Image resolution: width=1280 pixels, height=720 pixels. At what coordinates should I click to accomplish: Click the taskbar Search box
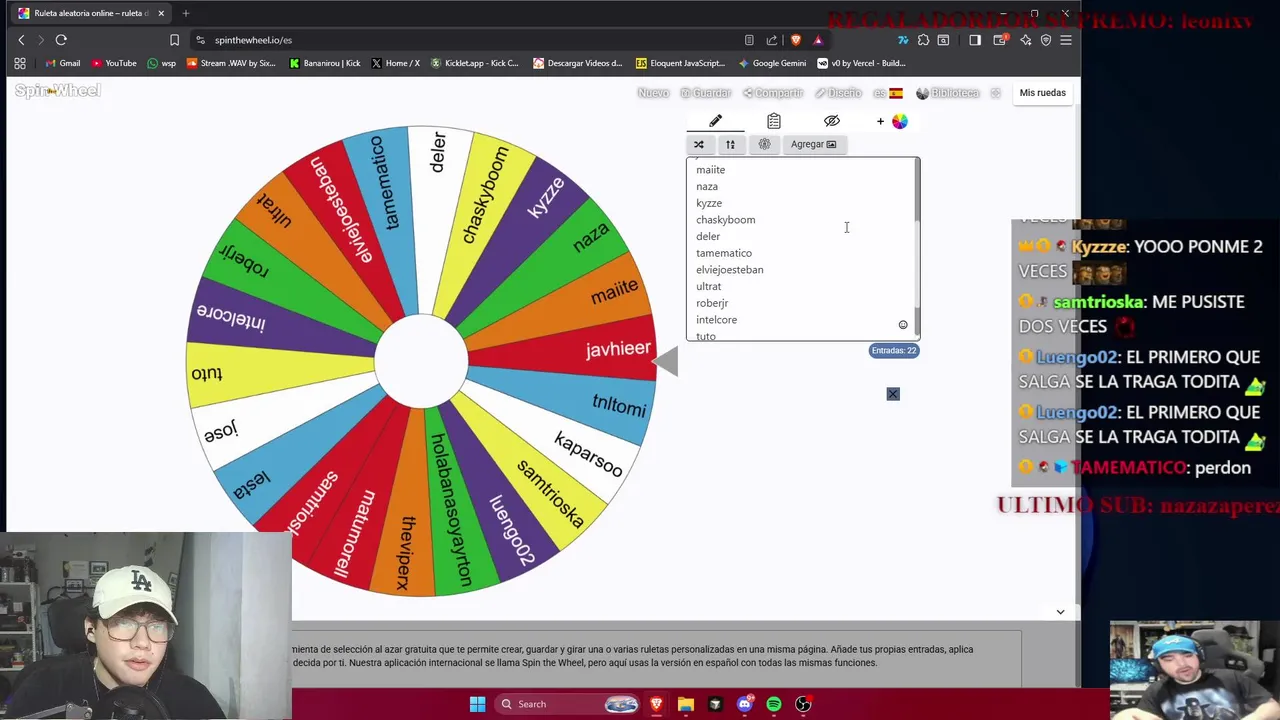point(567,704)
